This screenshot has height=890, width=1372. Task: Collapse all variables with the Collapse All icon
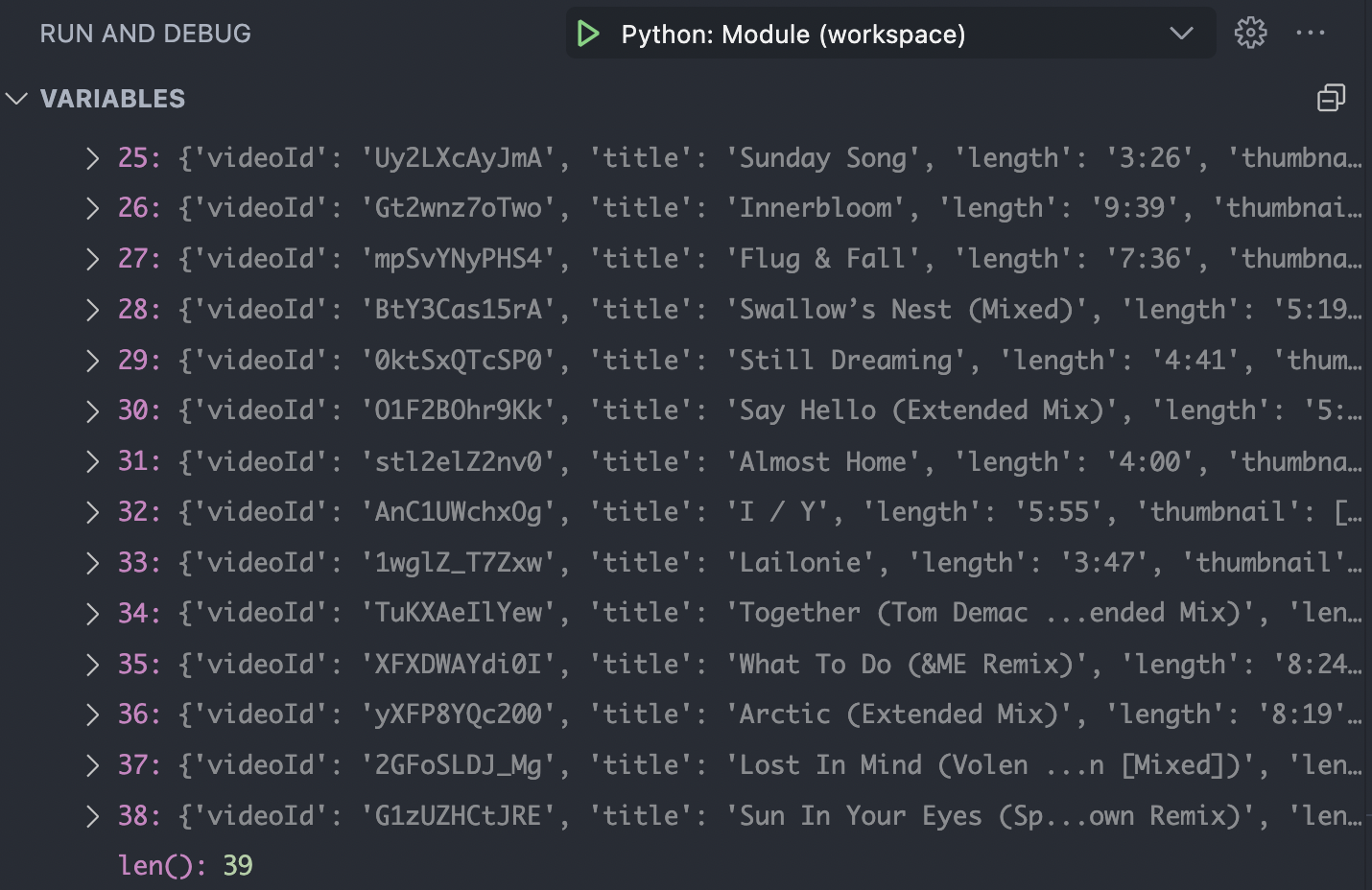[1331, 98]
